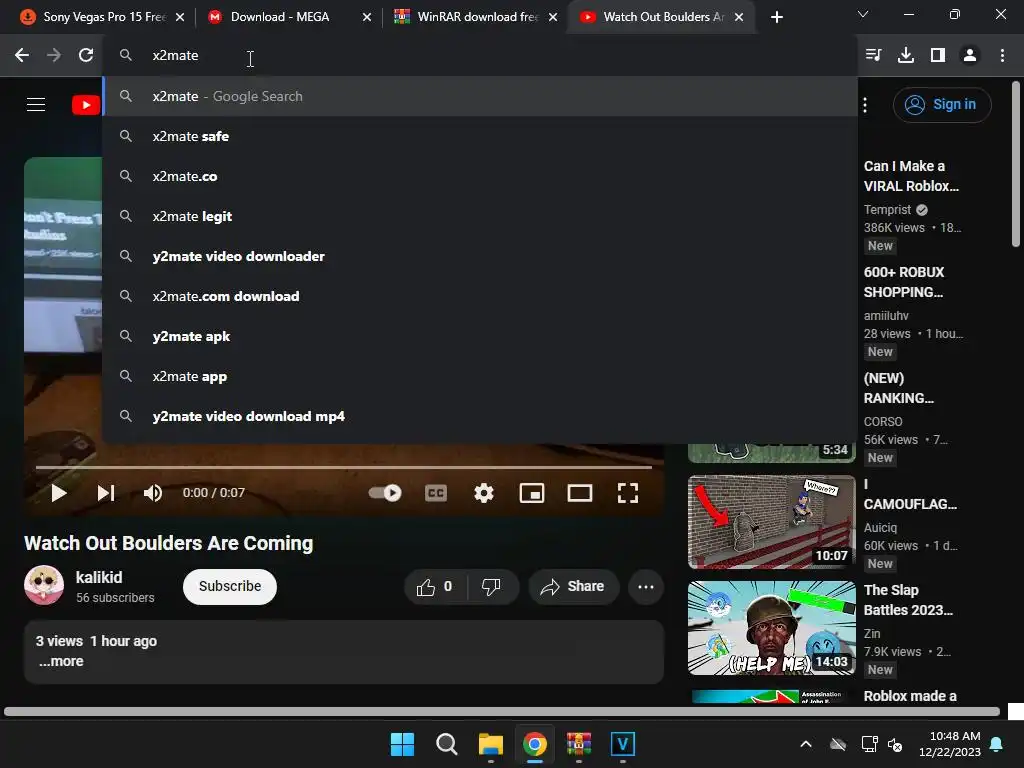Toggle closed captions on the video

point(436,493)
